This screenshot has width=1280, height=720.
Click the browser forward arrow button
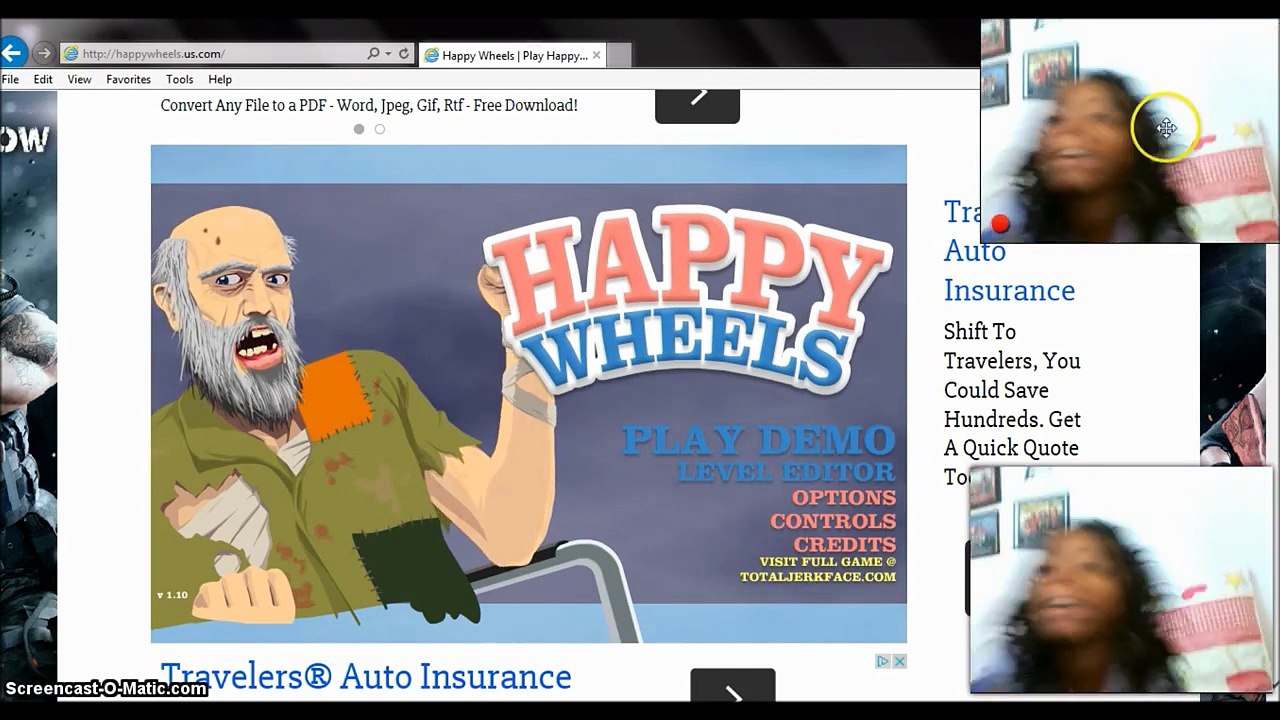tap(43, 53)
